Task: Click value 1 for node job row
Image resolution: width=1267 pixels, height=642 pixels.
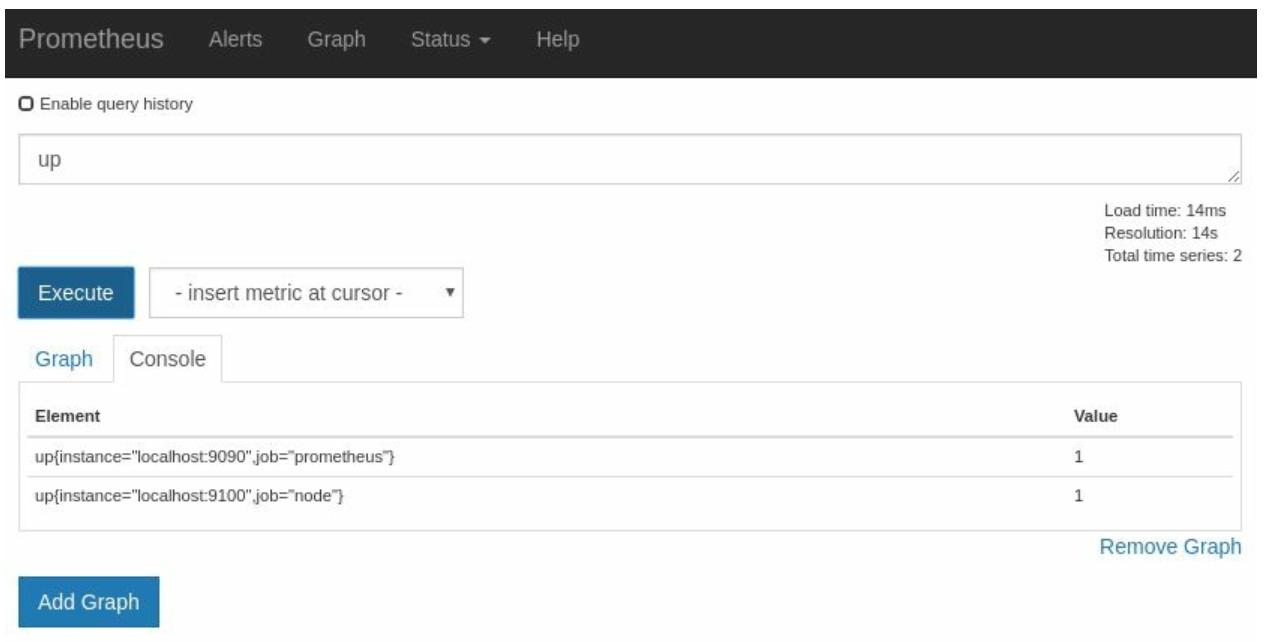Action: [x=1079, y=495]
